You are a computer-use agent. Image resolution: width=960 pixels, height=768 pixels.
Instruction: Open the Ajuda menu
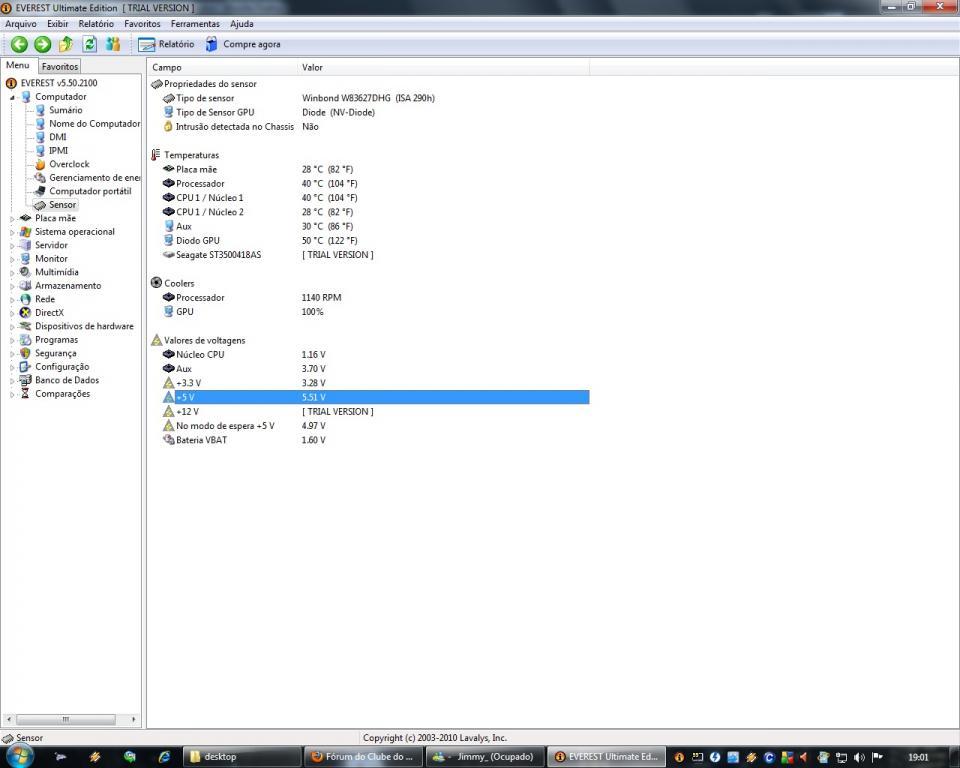[x=242, y=24]
